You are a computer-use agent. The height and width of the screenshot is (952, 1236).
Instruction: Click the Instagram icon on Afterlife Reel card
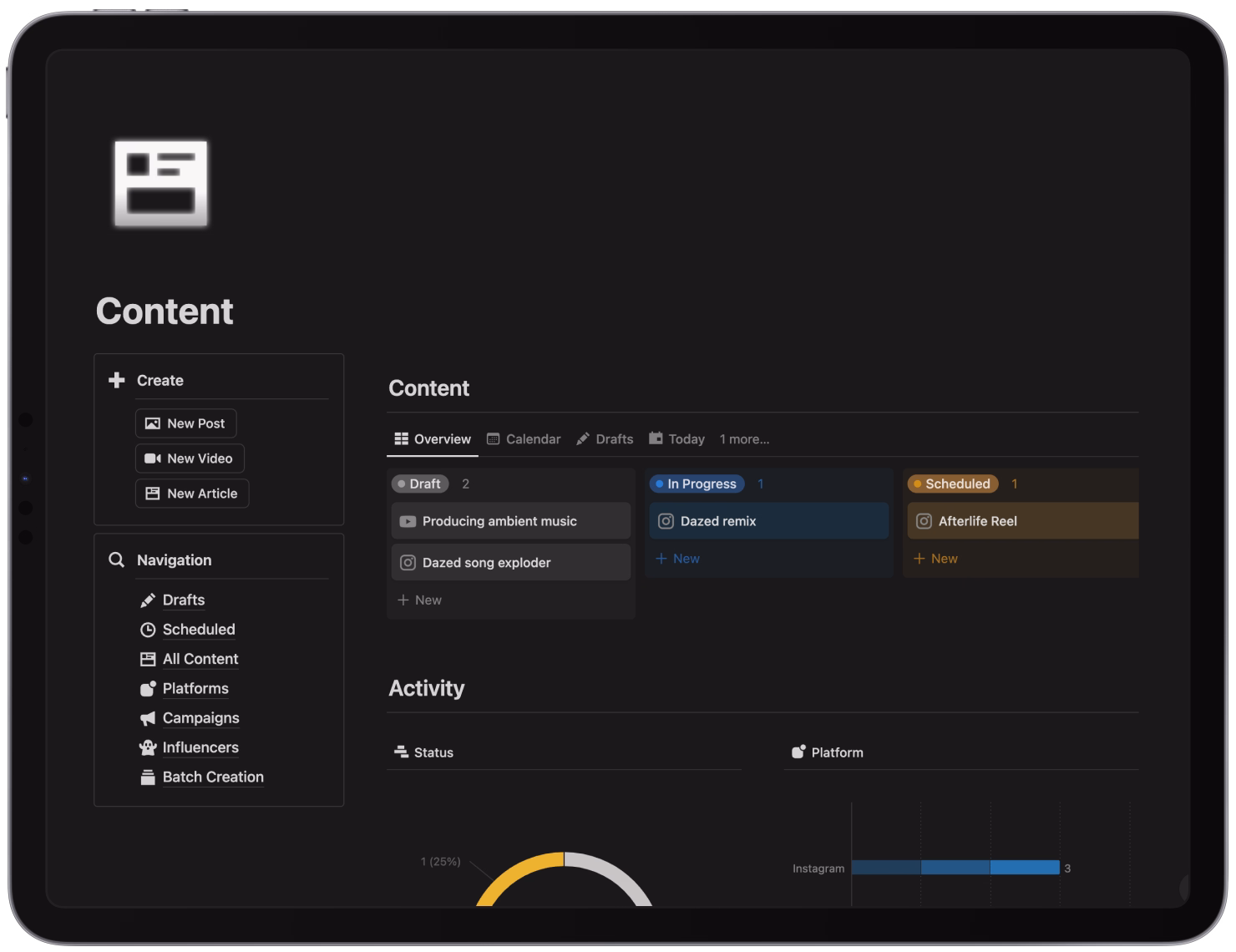click(x=924, y=520)
